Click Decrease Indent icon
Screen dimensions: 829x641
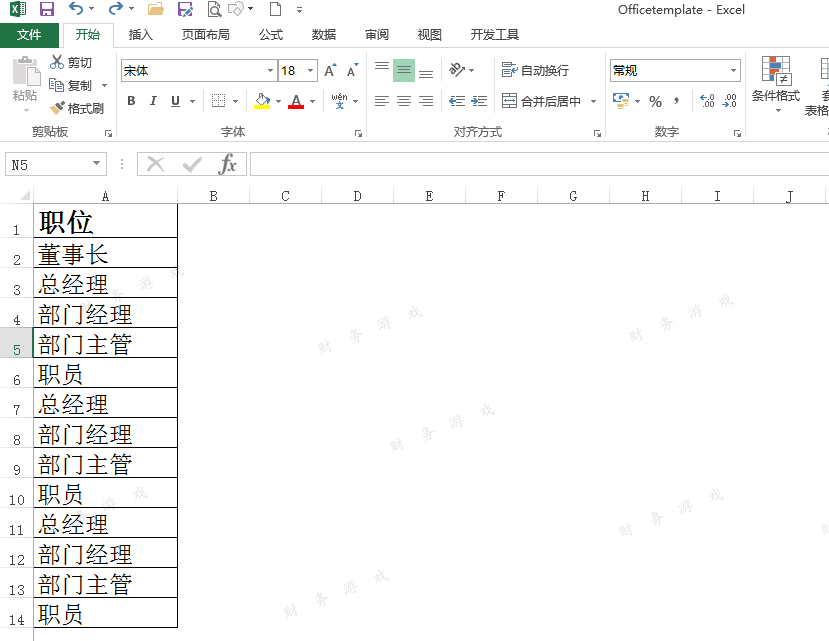pos(457,100)
